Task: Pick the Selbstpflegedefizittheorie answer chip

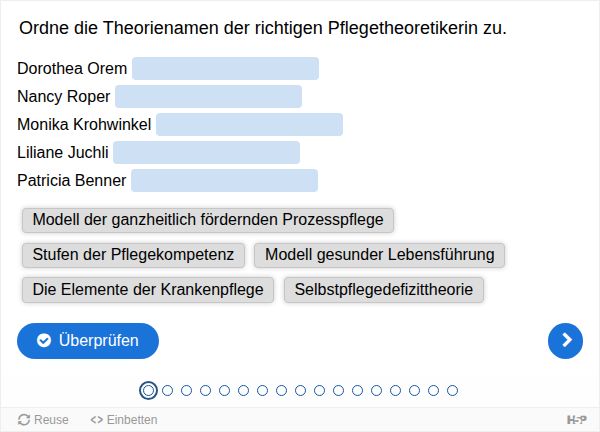Action: coord(384,290)
